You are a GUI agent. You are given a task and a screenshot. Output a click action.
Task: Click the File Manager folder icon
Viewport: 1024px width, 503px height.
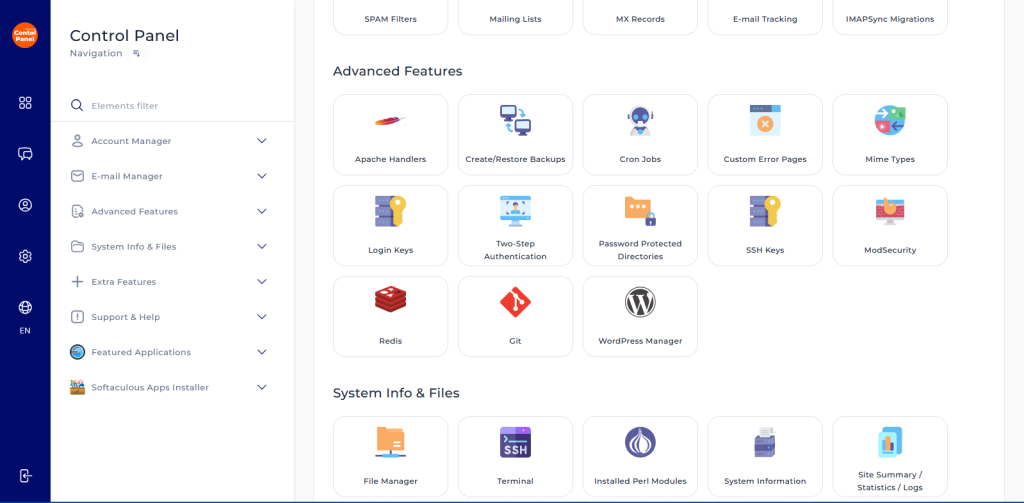click(x=390, y=442)
